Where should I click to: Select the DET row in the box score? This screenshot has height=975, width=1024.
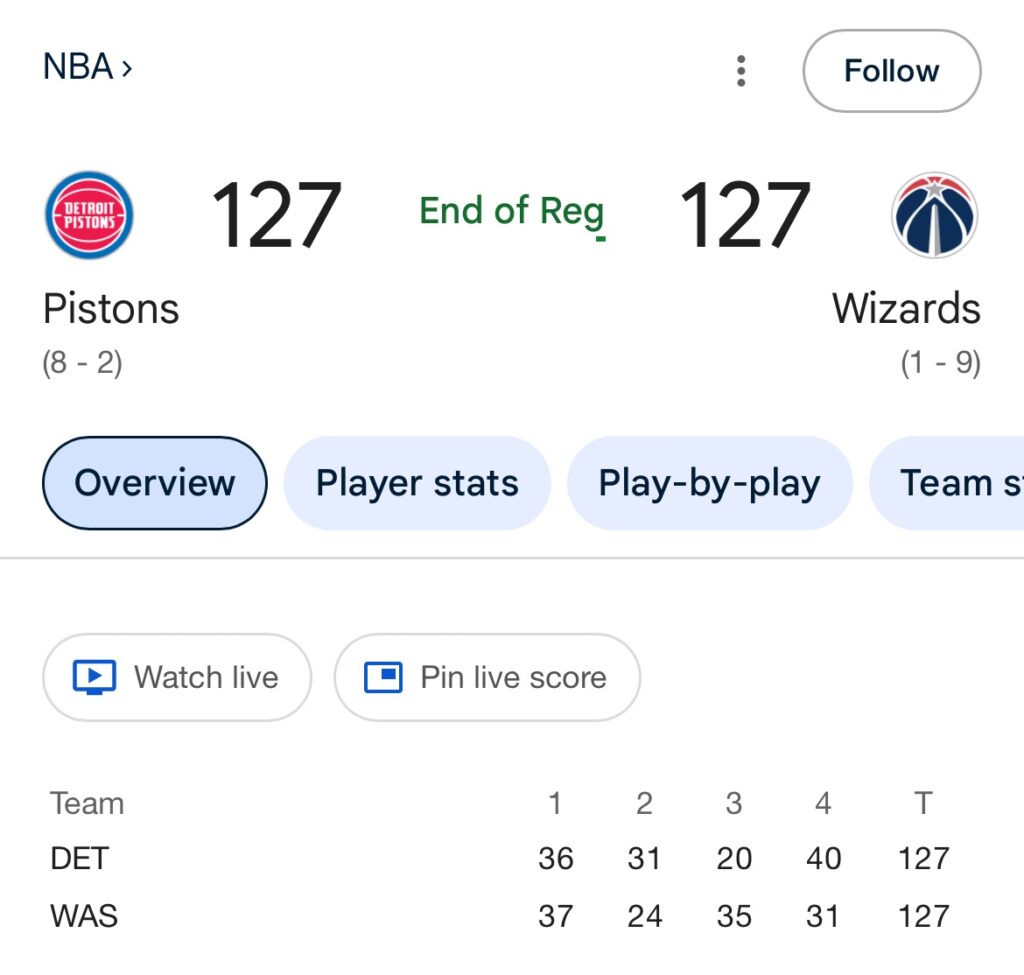point(80,858)
